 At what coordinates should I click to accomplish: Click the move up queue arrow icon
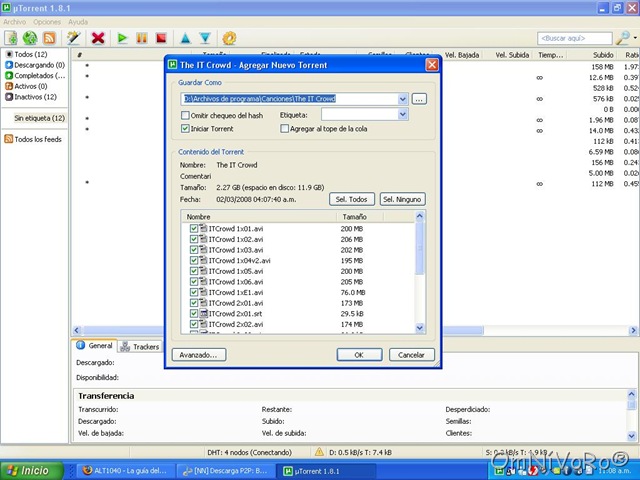(185, 38)
